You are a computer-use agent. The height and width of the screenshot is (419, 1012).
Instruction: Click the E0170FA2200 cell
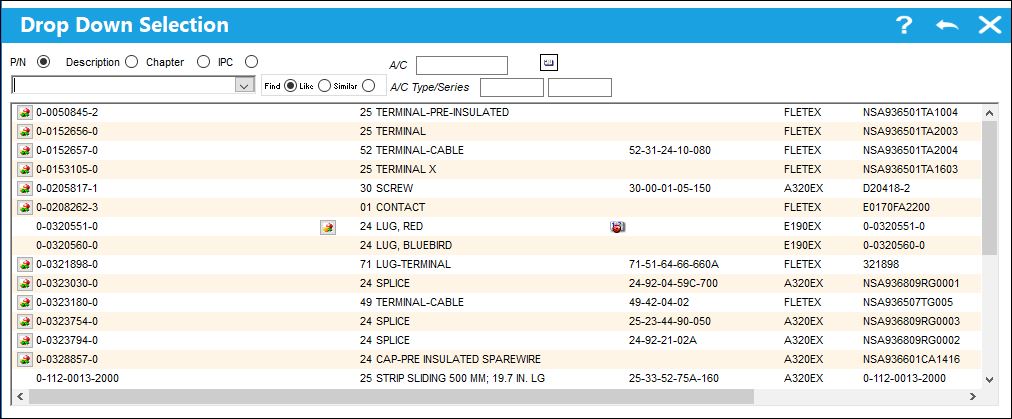click(896, 207)
